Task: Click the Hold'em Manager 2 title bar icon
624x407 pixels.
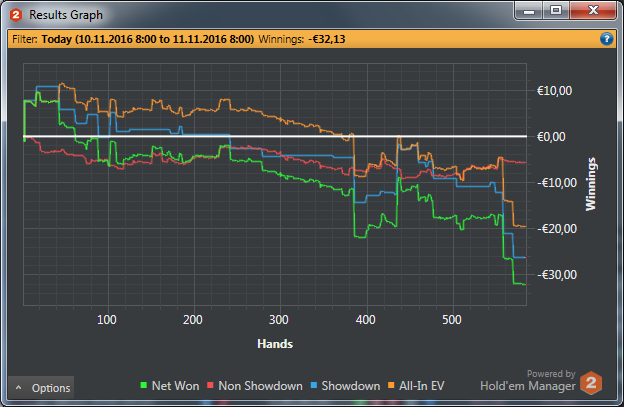Action: point(16,15)
